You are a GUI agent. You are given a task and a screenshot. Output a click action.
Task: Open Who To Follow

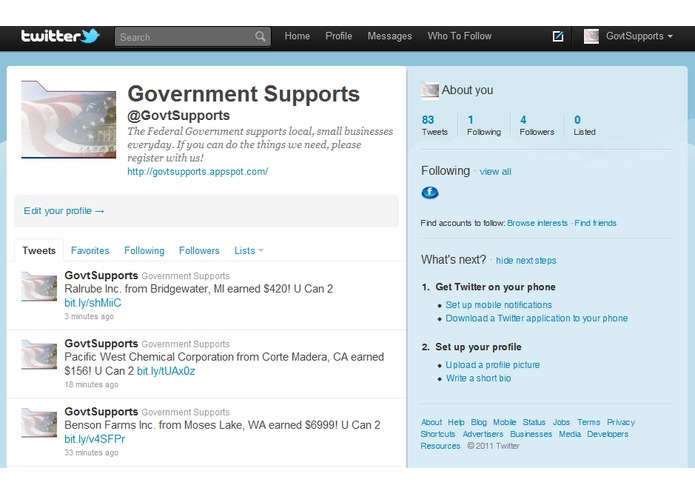coord(459,36)
